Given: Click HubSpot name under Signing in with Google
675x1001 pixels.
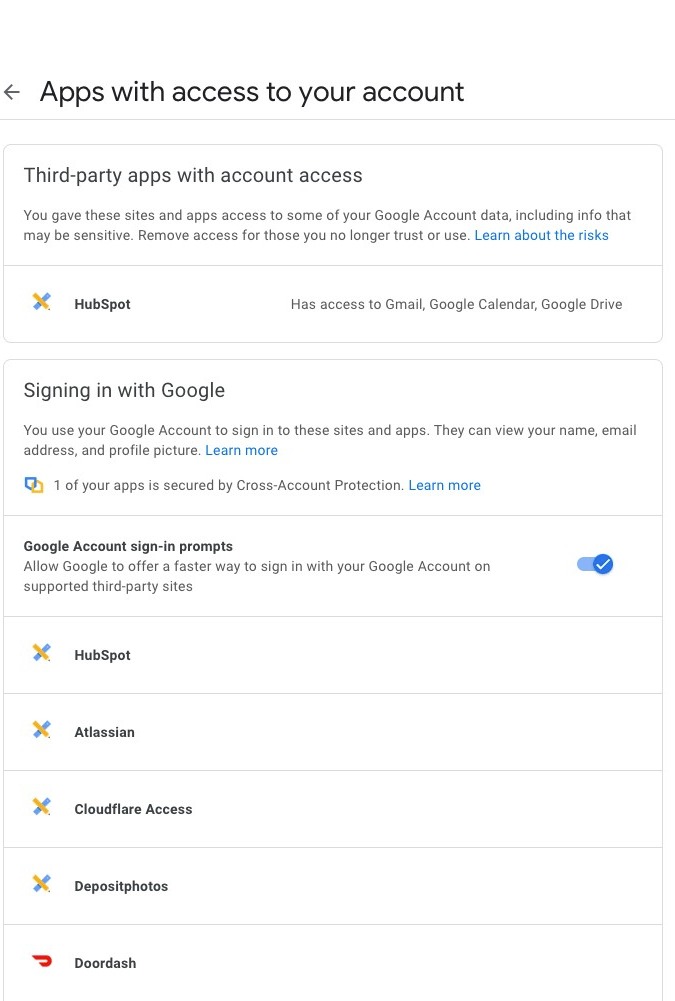Looking at the screenshot, I should [x=102, y=655].
